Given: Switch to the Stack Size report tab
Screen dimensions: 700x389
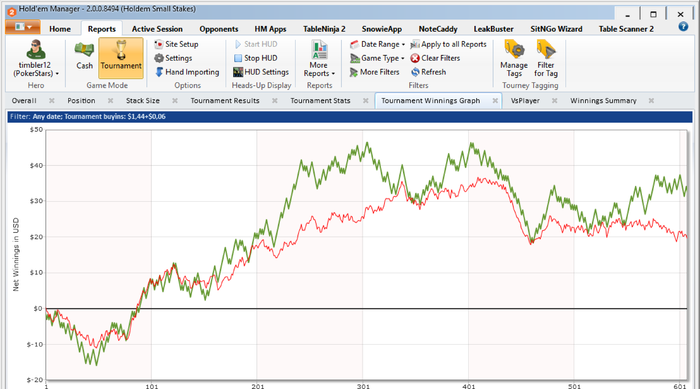Looking at the screenshot, I should 142,101.
